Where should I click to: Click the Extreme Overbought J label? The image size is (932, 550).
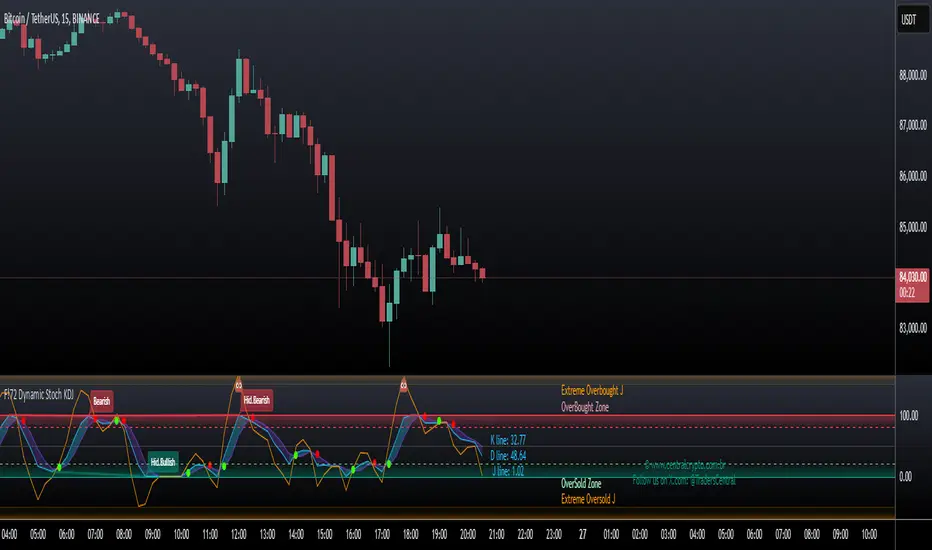[x=593, y=394]
